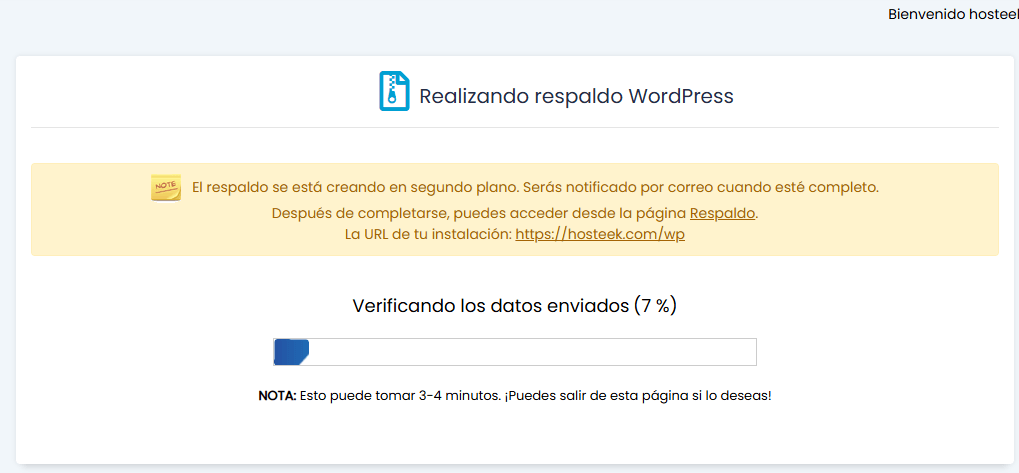Image resolution: width=1019 pixels, height=473 pixels.
Task: Click the 'La URL de tu instalación' label
Action: coord(428,235)
